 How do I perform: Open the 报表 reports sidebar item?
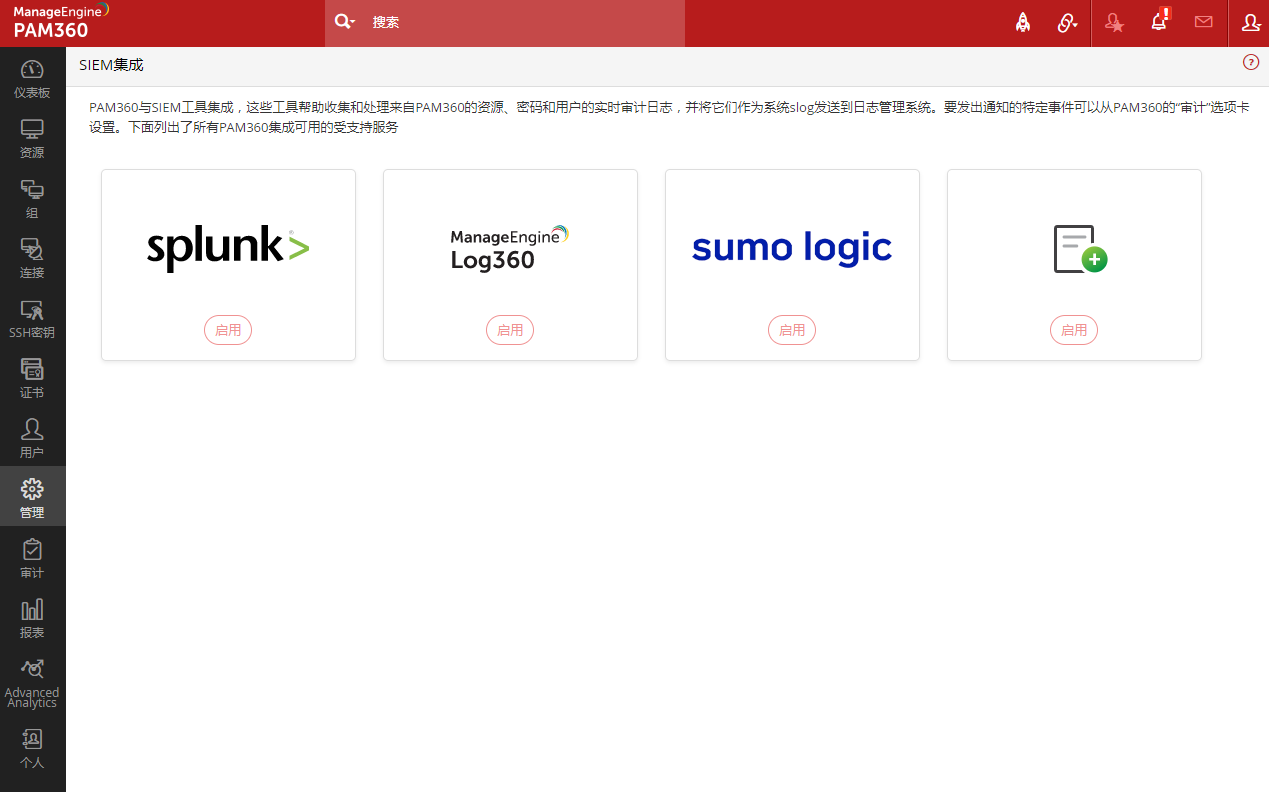tap(32, 619)
